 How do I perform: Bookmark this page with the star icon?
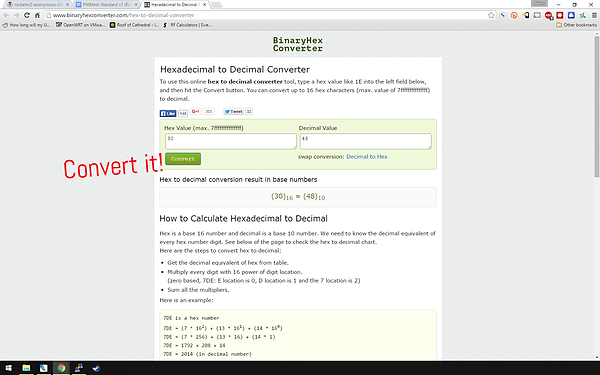tap(491, 15)
